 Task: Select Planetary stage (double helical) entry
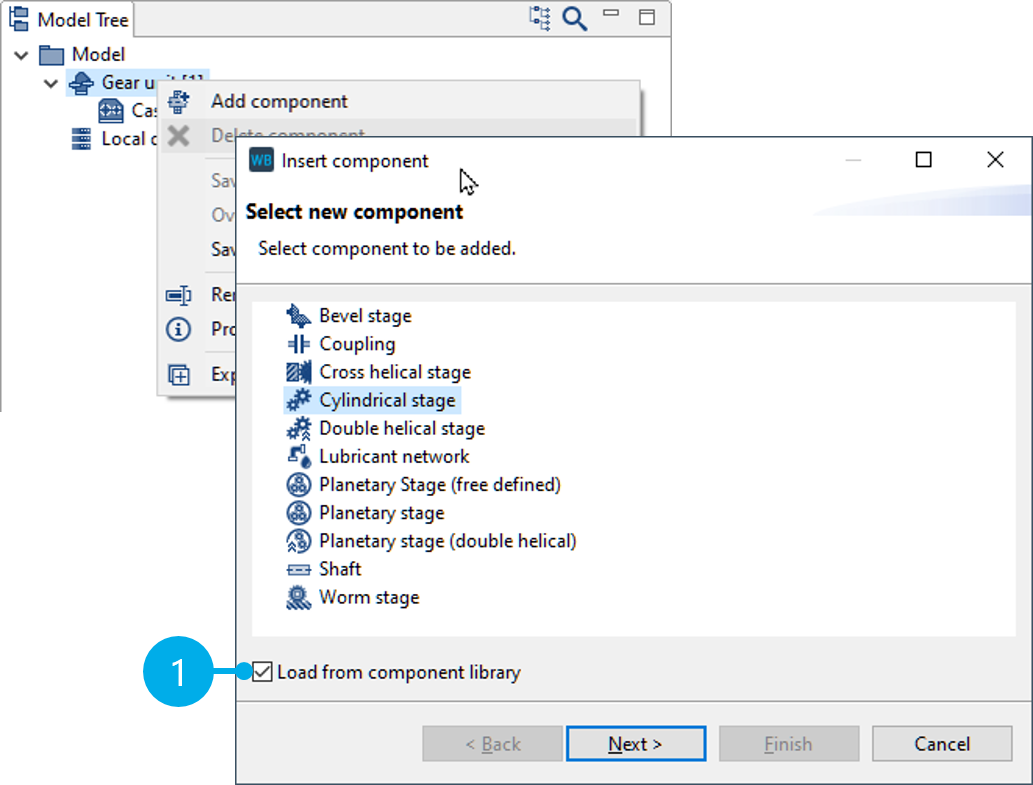(447, 541)
